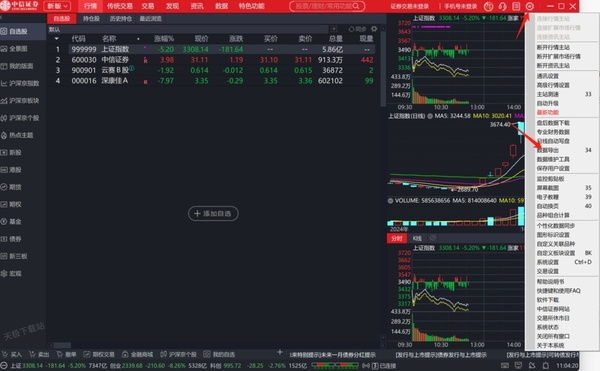This screenshot has height=371, width=600.
Task: Click 我的自选 in the bottom toolbar
Action: pos(219,354)
